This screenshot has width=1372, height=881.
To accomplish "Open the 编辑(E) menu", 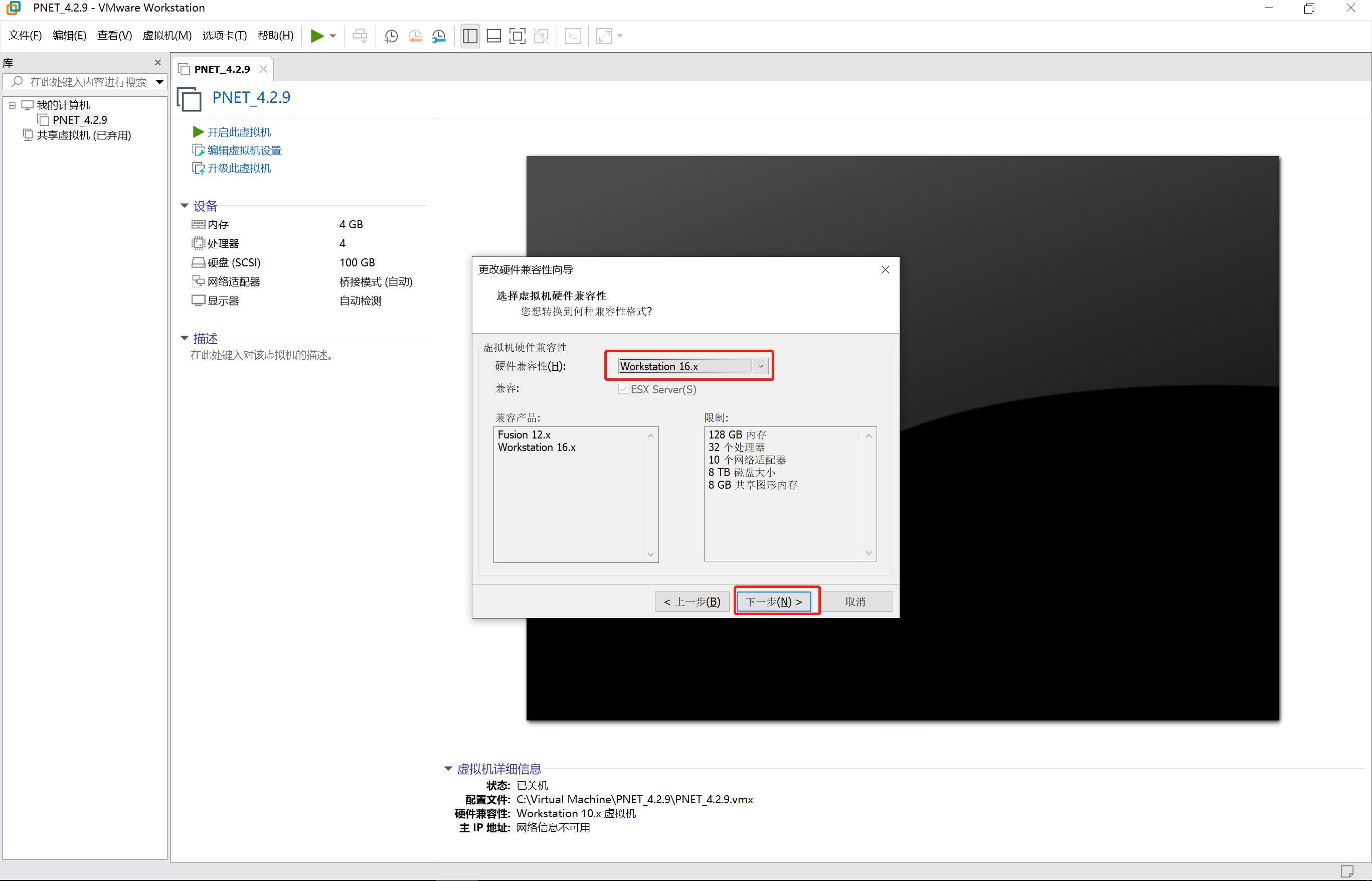I will (x=69, y=36).
